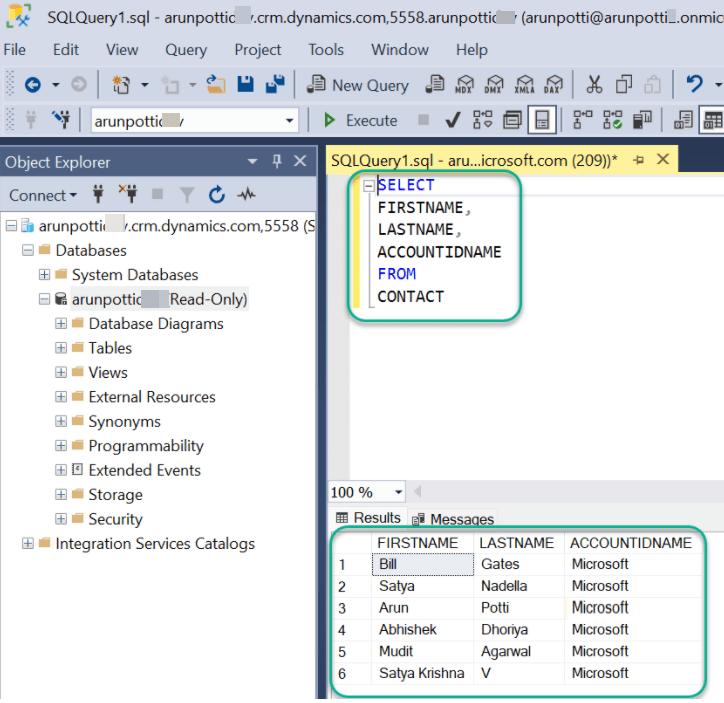This screenshot has height=703, width=724.
Task: Switch to the Messages tab
Action: [453, 519]
